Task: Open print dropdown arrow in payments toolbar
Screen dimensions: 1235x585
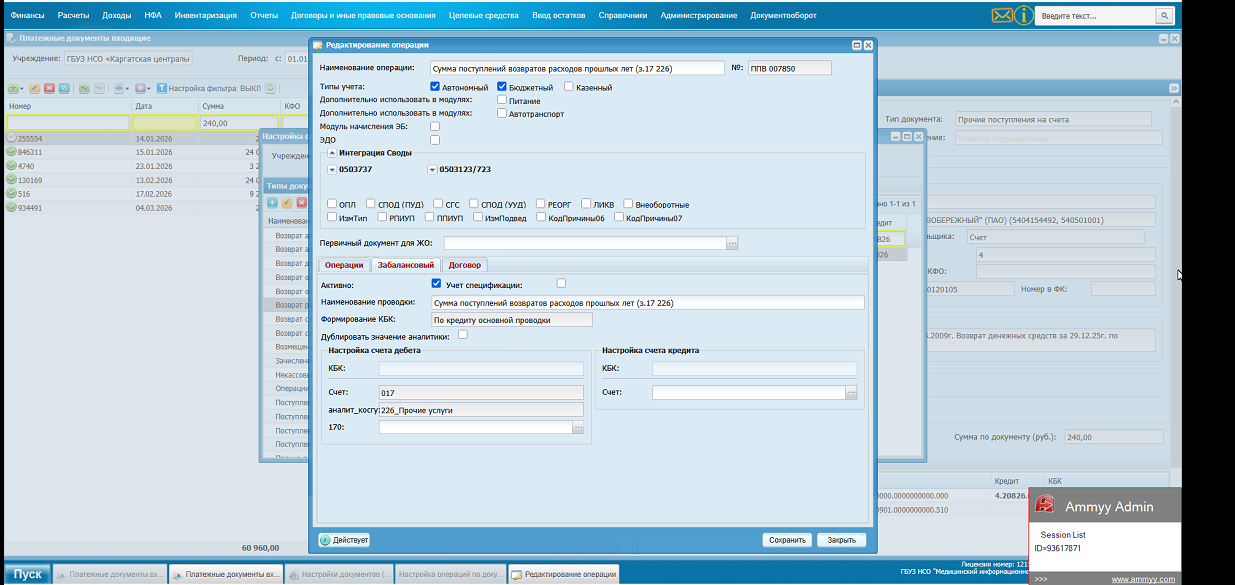Action: [127, 88]
